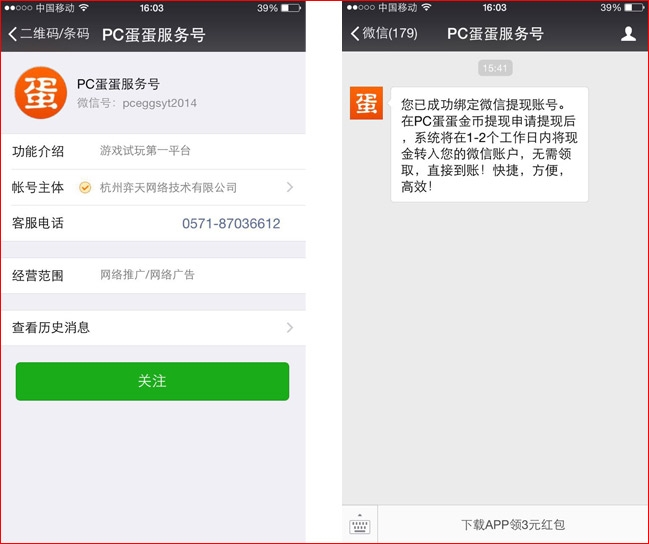Switch to keyboard input icon
Screen dimensions: 649x544
[x=360, y=525]
